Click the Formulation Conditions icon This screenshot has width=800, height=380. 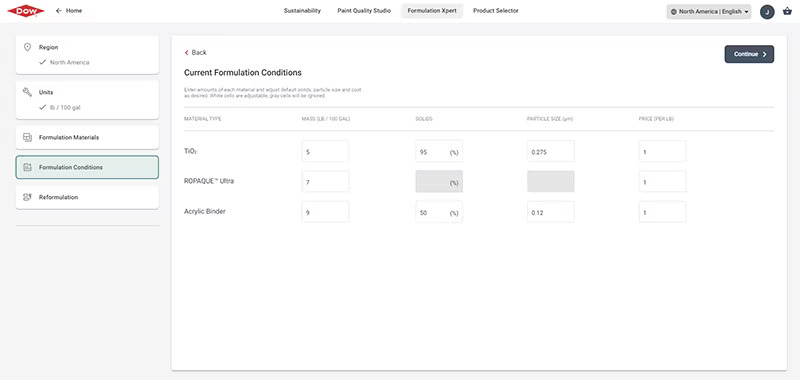pos(28,167)
